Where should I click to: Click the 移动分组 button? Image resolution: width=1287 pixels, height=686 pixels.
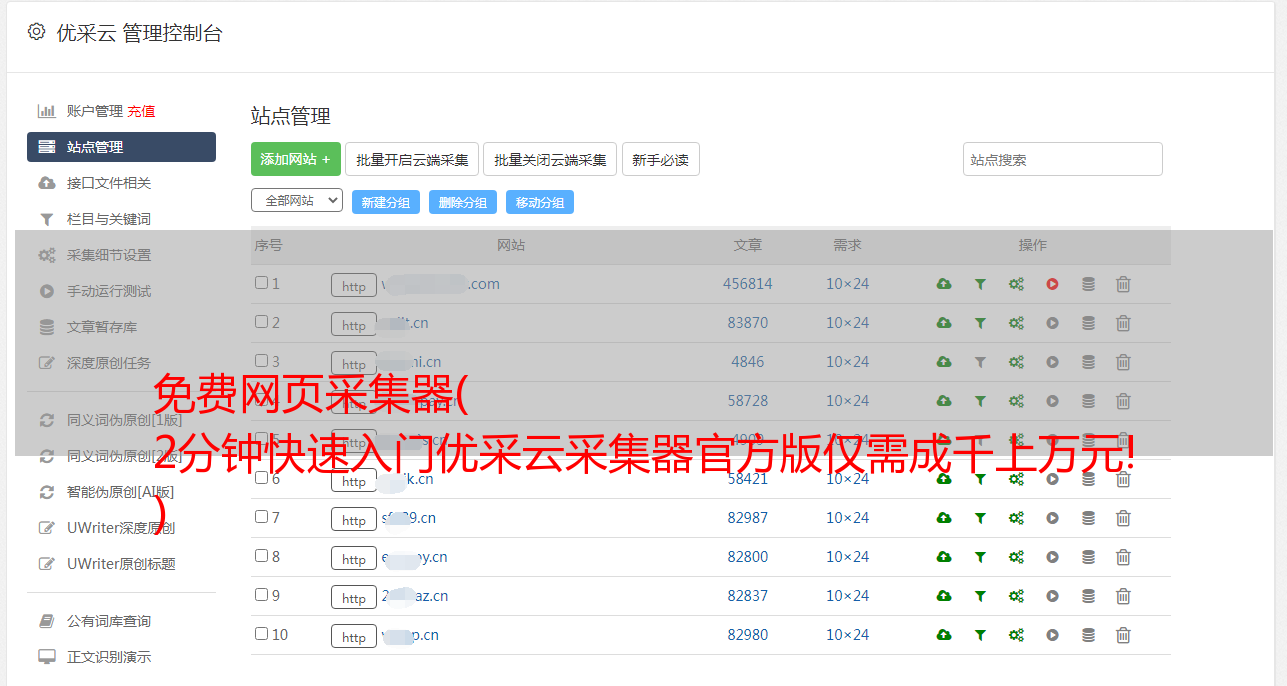point(540,202)
